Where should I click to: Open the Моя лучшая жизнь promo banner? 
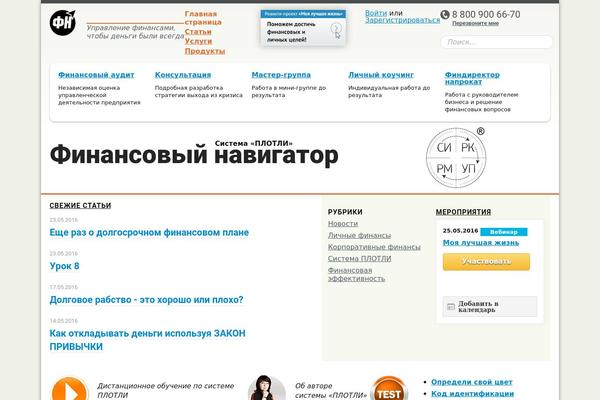(303, 28)
